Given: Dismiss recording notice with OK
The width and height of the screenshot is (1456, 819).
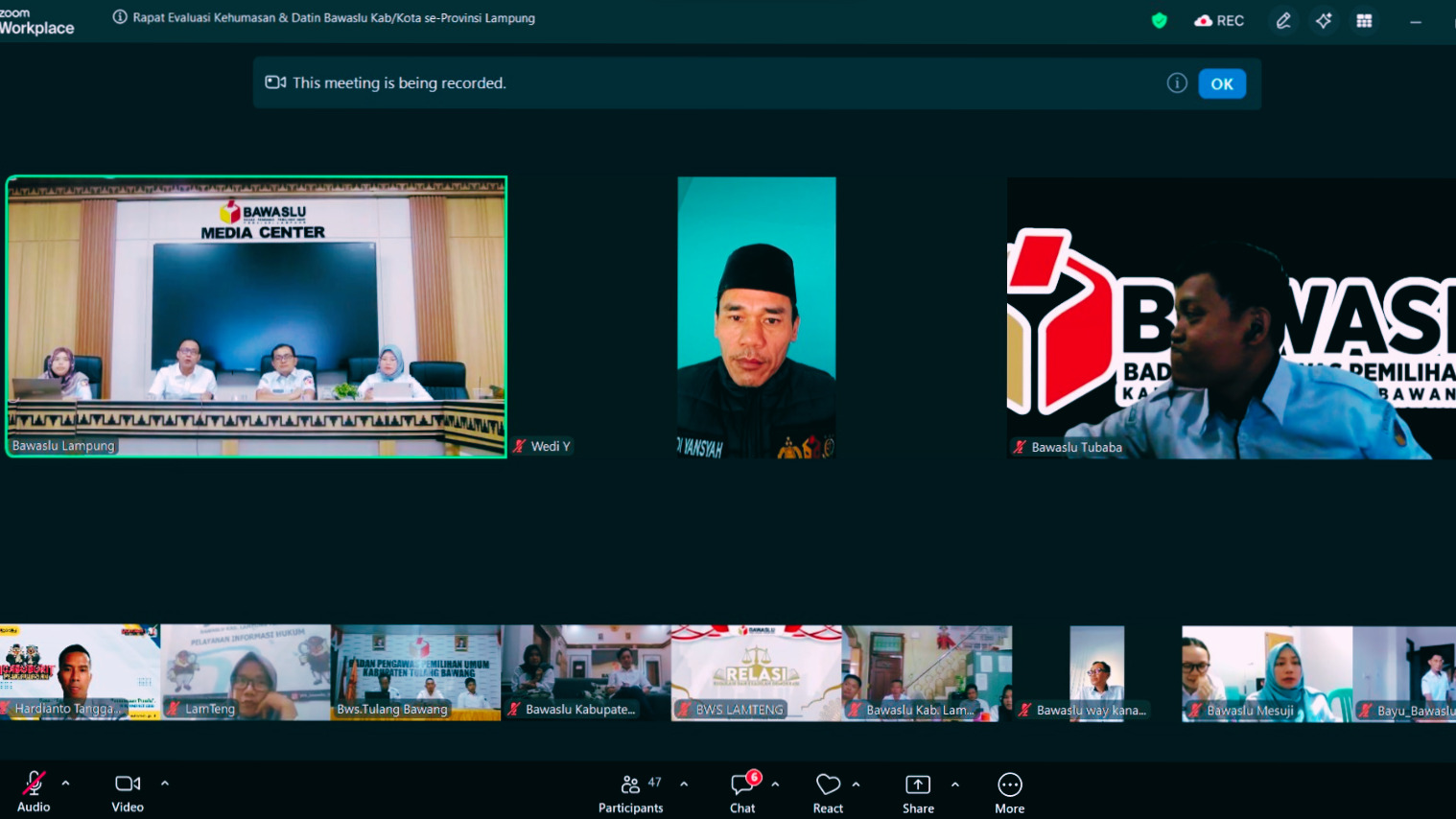Looking at the screenshot, I should coord(1222,83).
